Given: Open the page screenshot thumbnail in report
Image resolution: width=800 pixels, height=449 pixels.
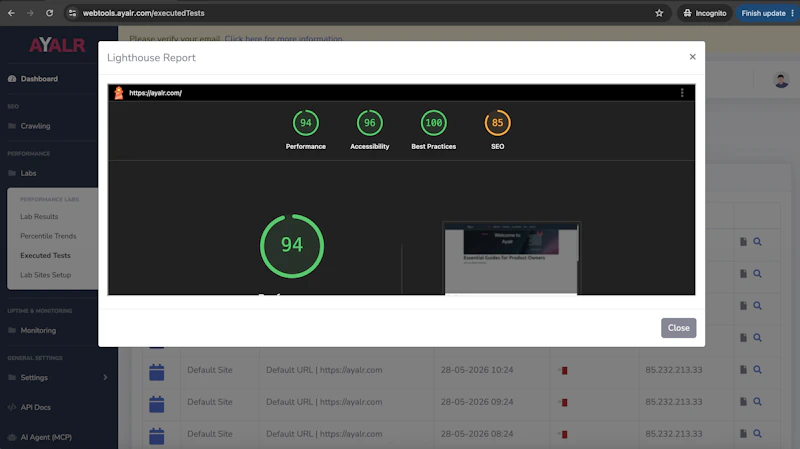Looking at the screenshot, I should point(511,258).
